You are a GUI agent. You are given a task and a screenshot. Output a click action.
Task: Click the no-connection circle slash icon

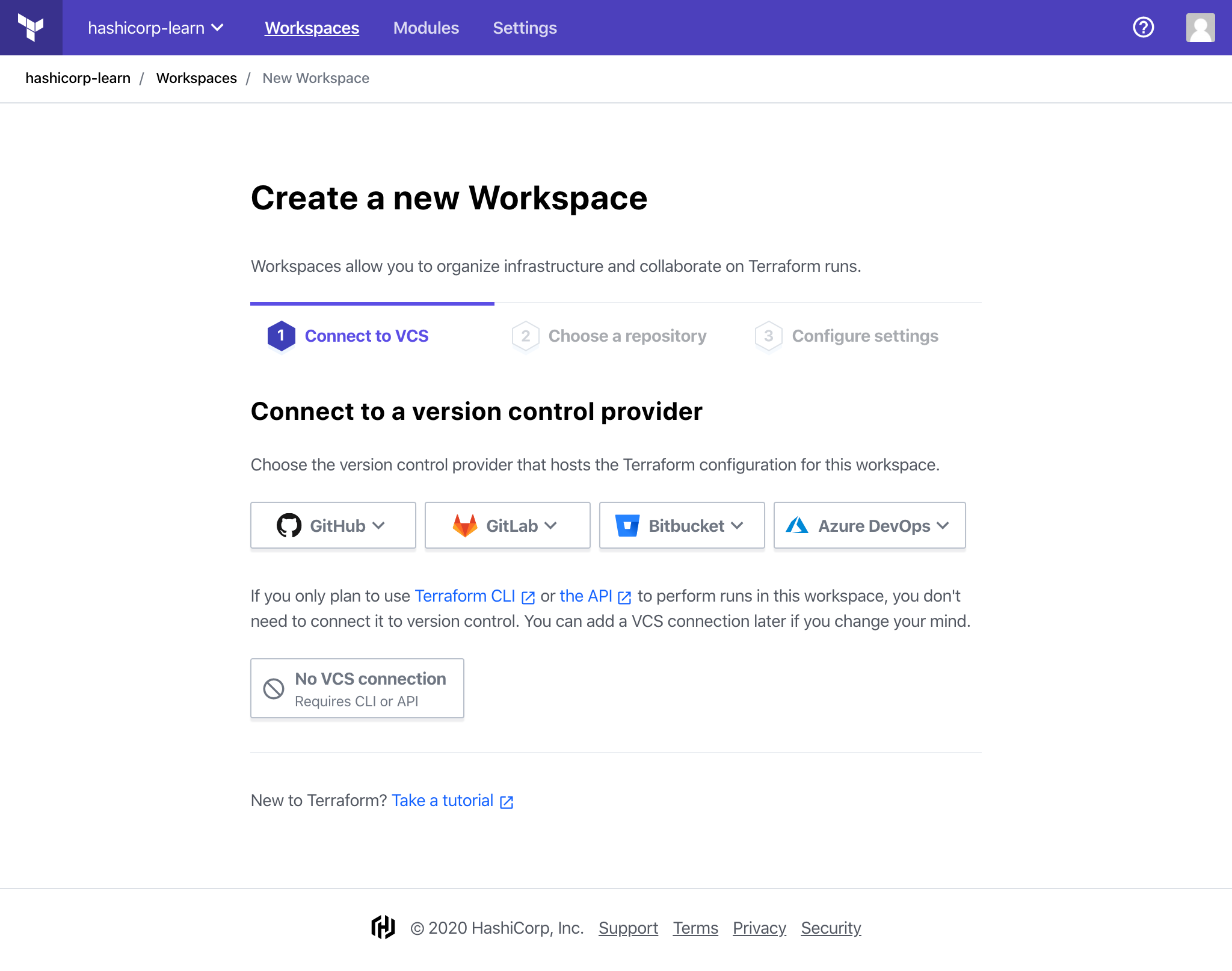point(274,688)
